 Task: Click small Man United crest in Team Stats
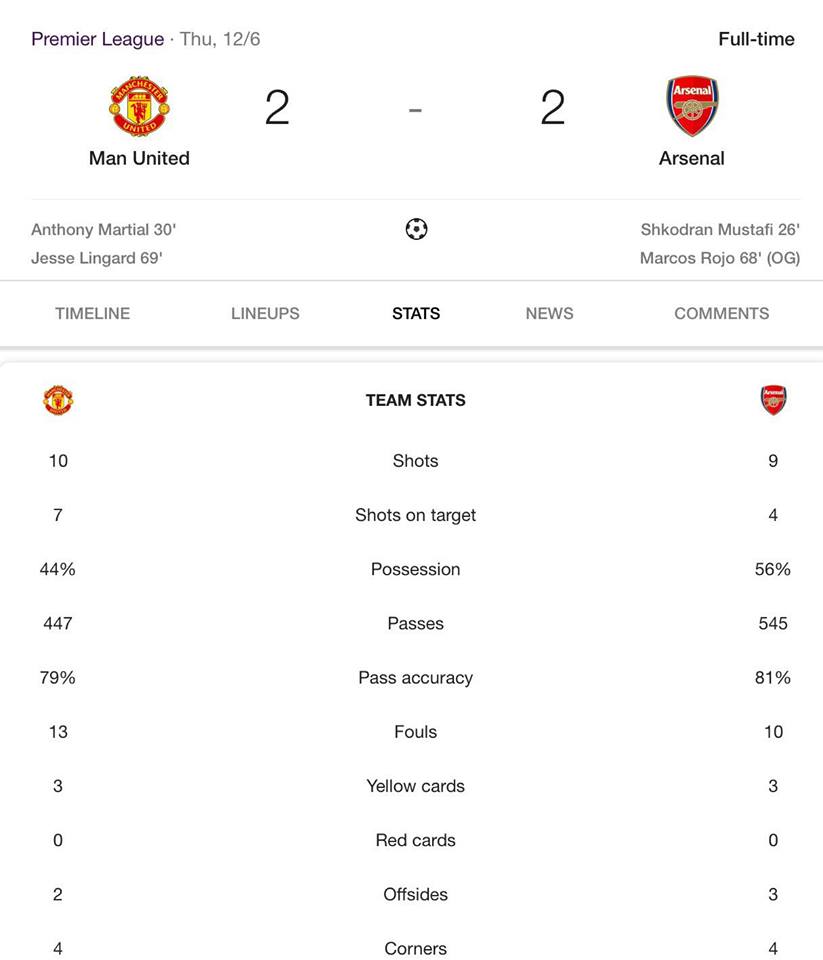click(x=58, y=400)
